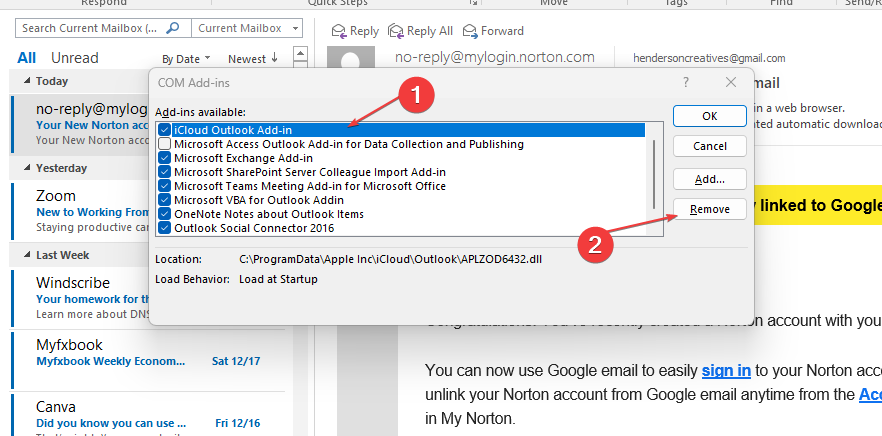The width and height of the screenshot is (882, 436).
Task: Collapse the Today group
Action: point(28,81)
